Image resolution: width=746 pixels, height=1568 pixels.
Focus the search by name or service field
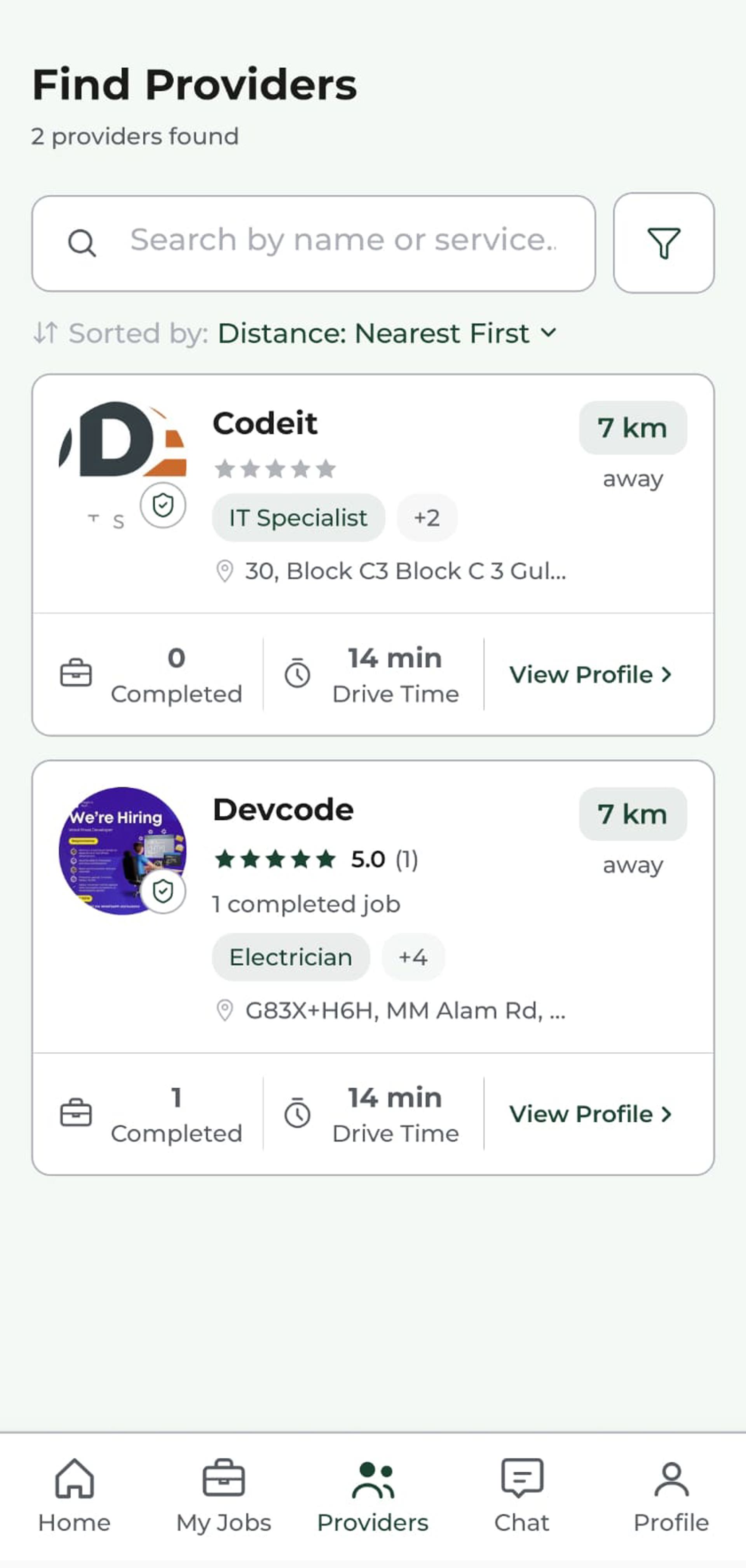click(x=314, y=243)
